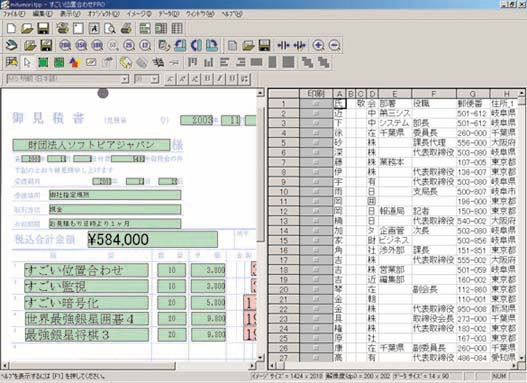Select column header F in the data grid
Screen dimensions: 527x383
[434, 94]
